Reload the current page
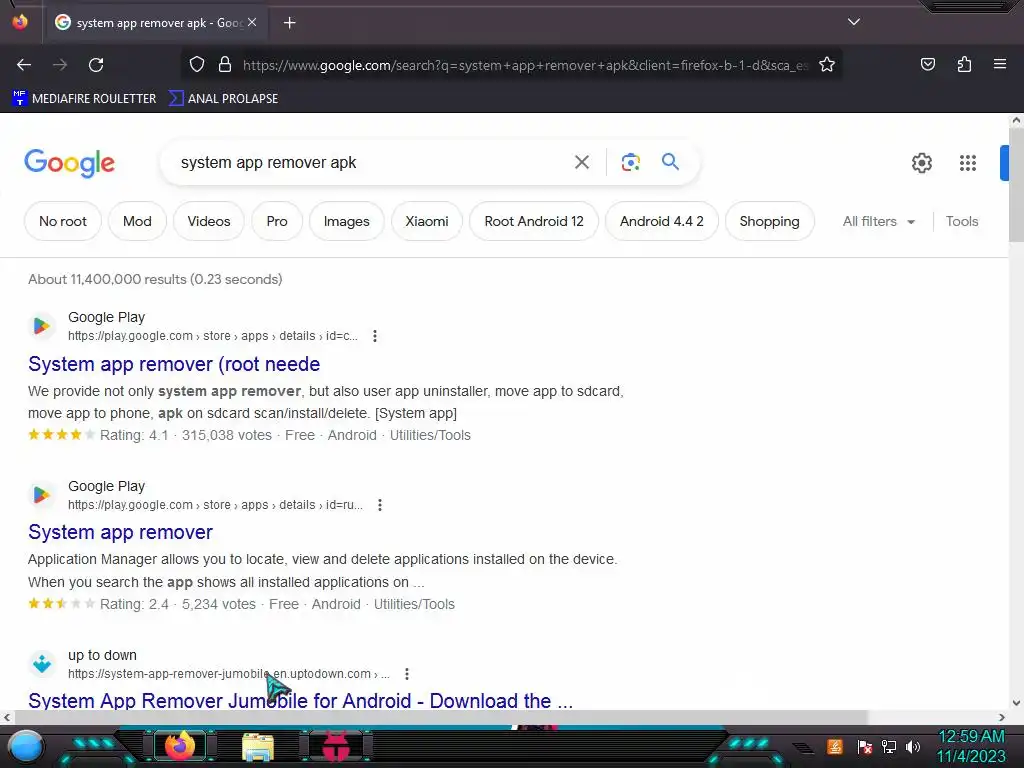 (x=96, y=65)
